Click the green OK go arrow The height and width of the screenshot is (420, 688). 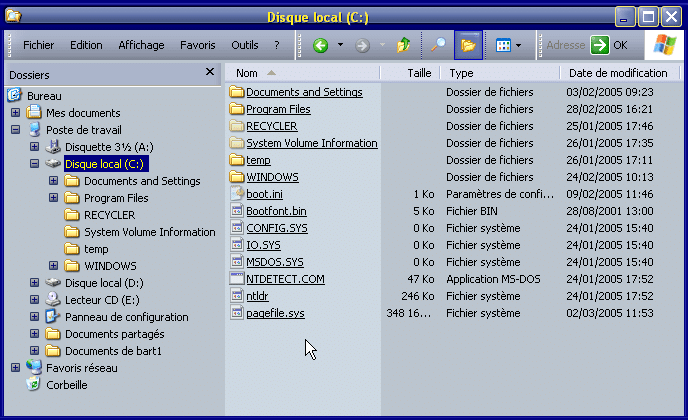(x=600, y=45)
